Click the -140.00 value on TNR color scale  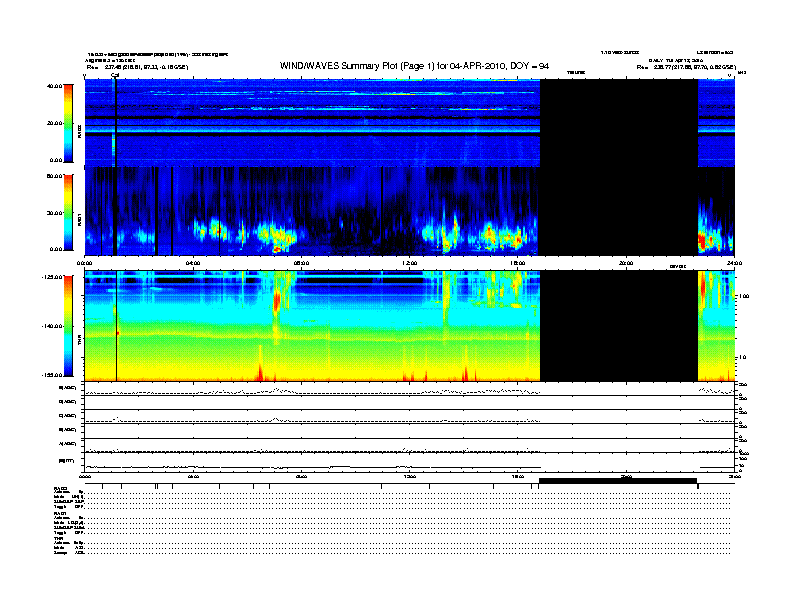click(52, 326)
